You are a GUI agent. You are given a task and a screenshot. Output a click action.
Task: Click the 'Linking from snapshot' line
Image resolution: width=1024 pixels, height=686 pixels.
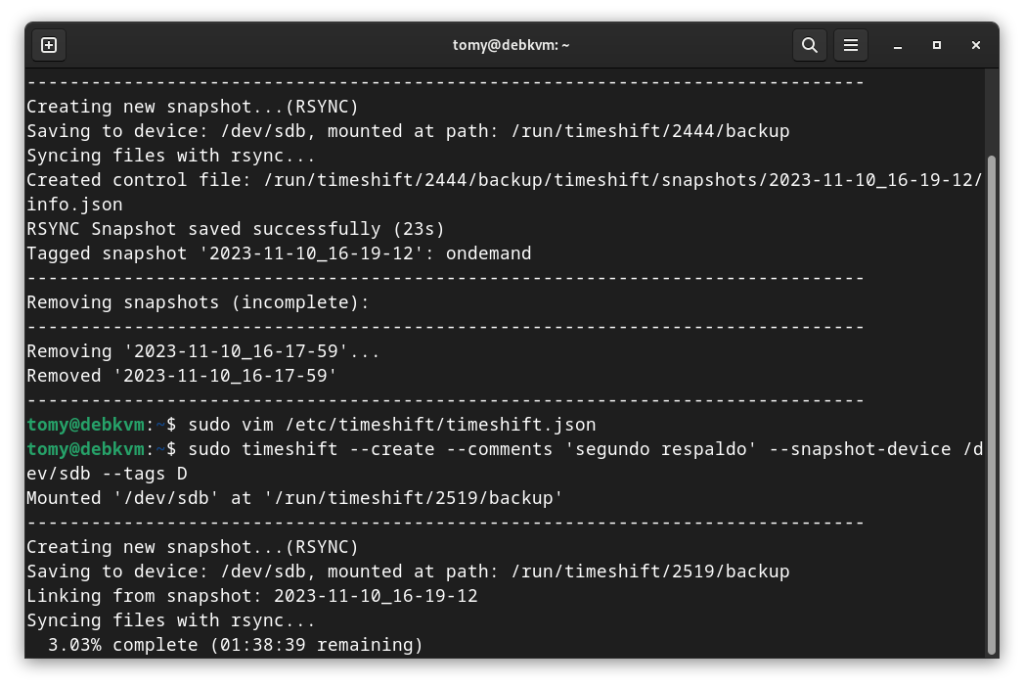pyautogui.click(x=252, y=596)
